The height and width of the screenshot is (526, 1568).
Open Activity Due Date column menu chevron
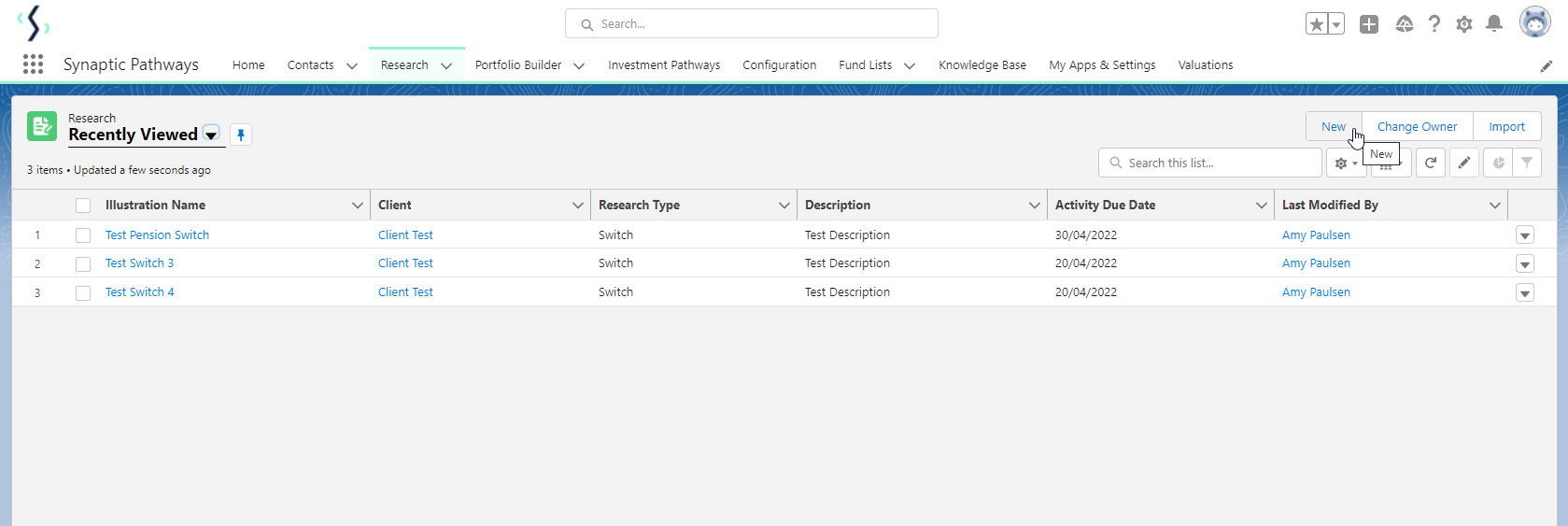(x=1262, y=206)
